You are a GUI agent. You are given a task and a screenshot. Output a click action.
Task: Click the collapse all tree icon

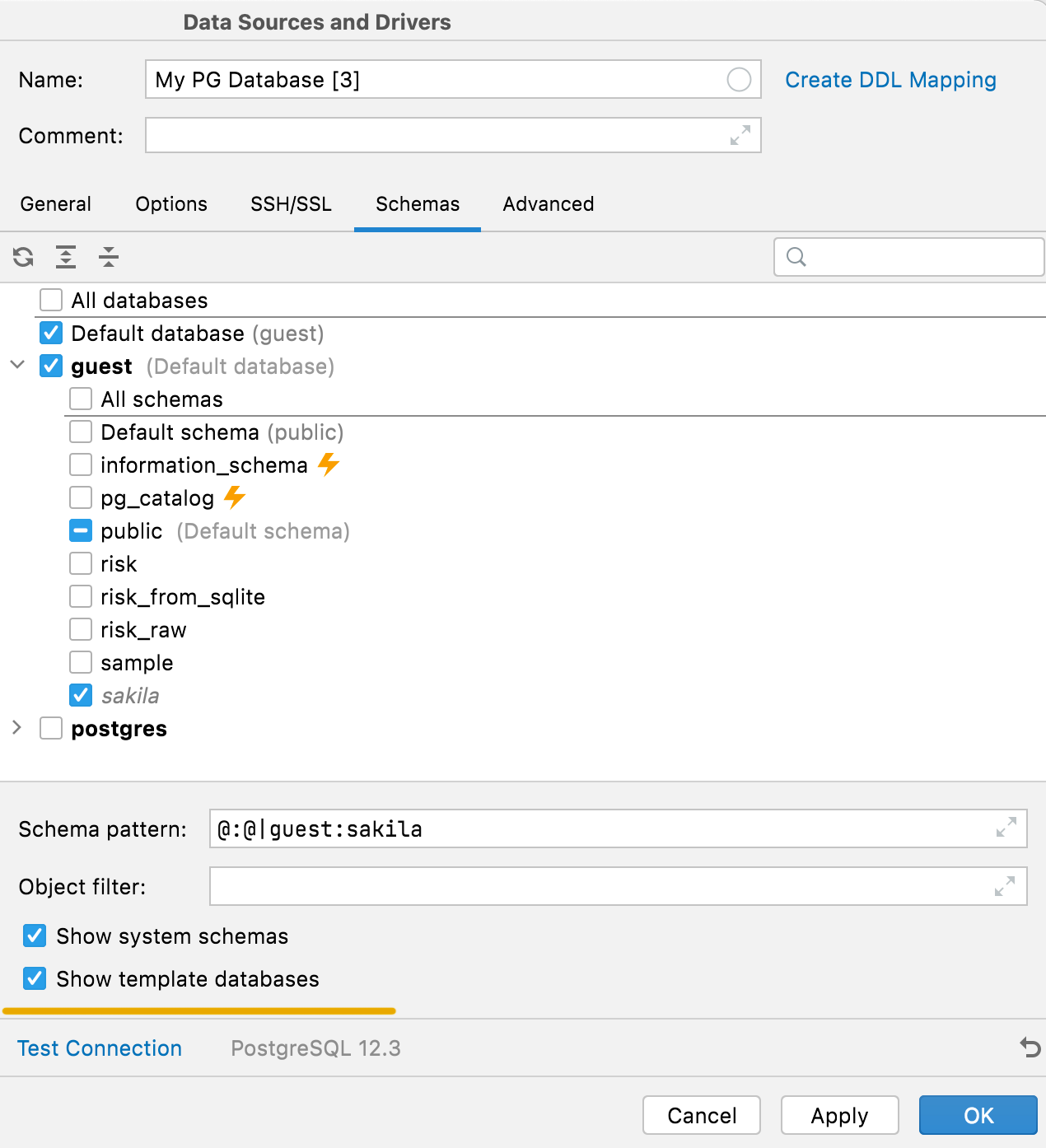coord(109,257)
